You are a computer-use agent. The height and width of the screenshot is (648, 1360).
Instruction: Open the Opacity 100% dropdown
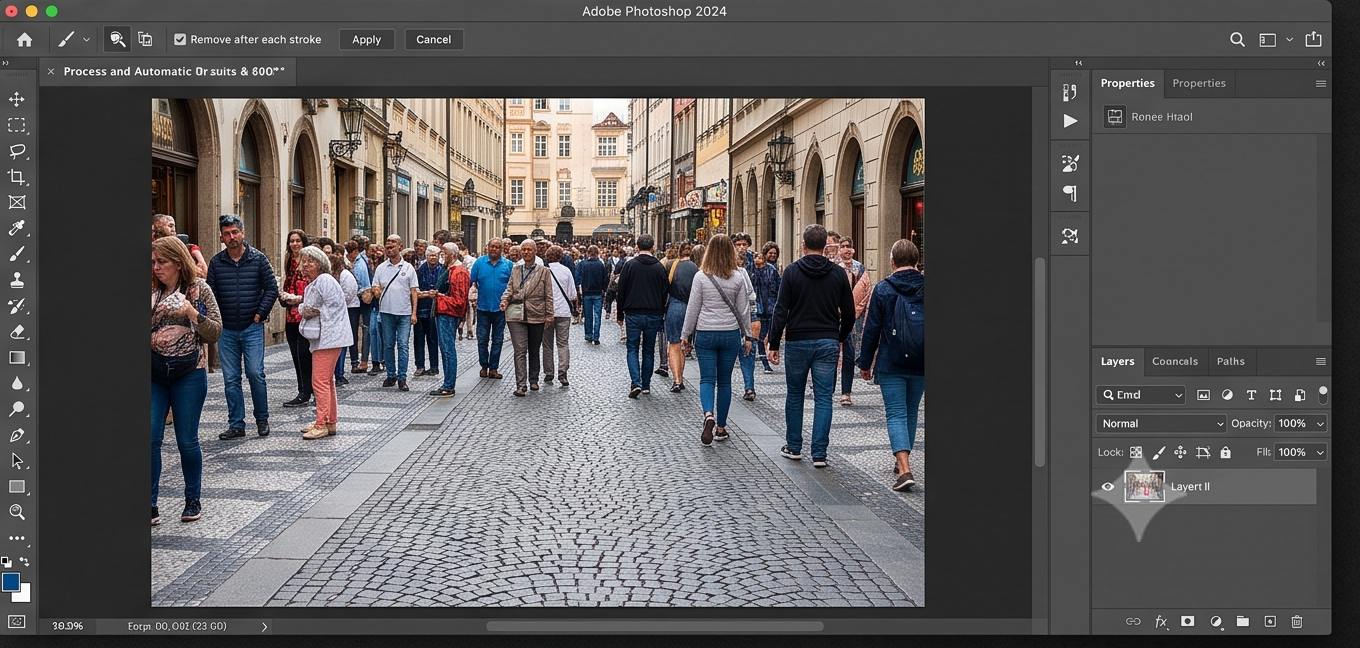[1320, 423]
